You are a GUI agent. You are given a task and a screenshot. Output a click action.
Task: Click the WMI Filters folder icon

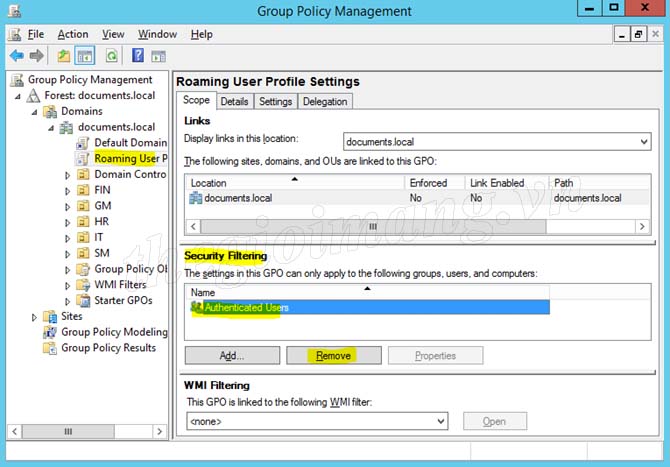pyautogui.click(x=83, y=285)
